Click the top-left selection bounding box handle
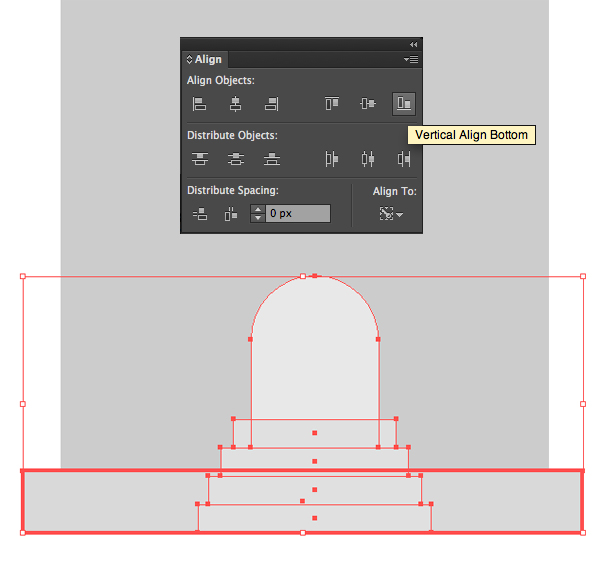 (23, 276)
